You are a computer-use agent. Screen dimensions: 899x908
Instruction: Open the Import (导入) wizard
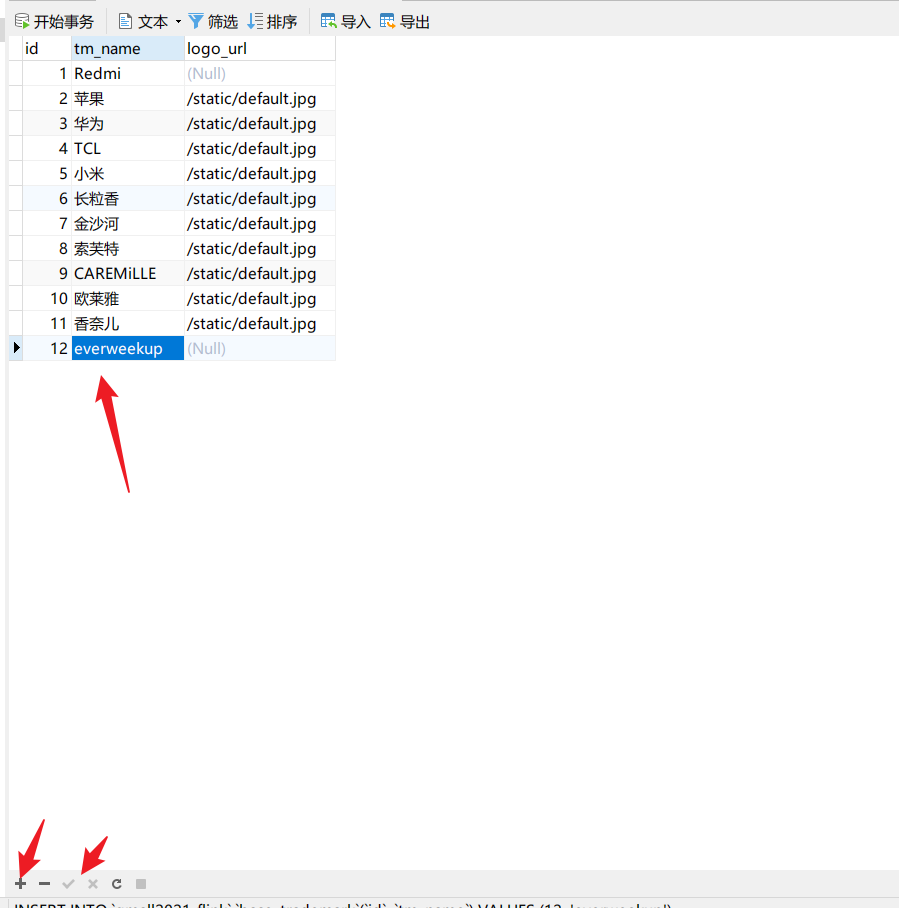[346, 22]
